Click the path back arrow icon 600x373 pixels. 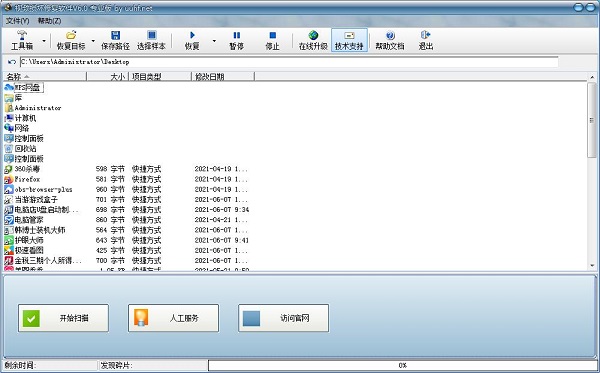pyautogui.click(x=11, y=62)
